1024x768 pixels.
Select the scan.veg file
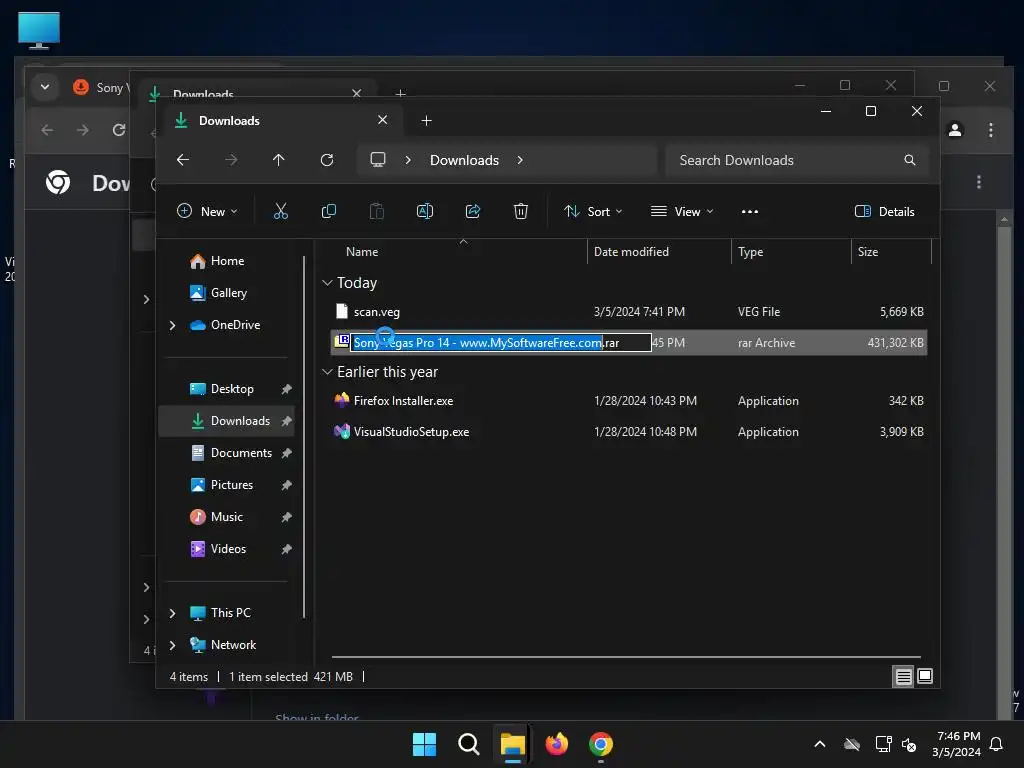coord(628,312)
